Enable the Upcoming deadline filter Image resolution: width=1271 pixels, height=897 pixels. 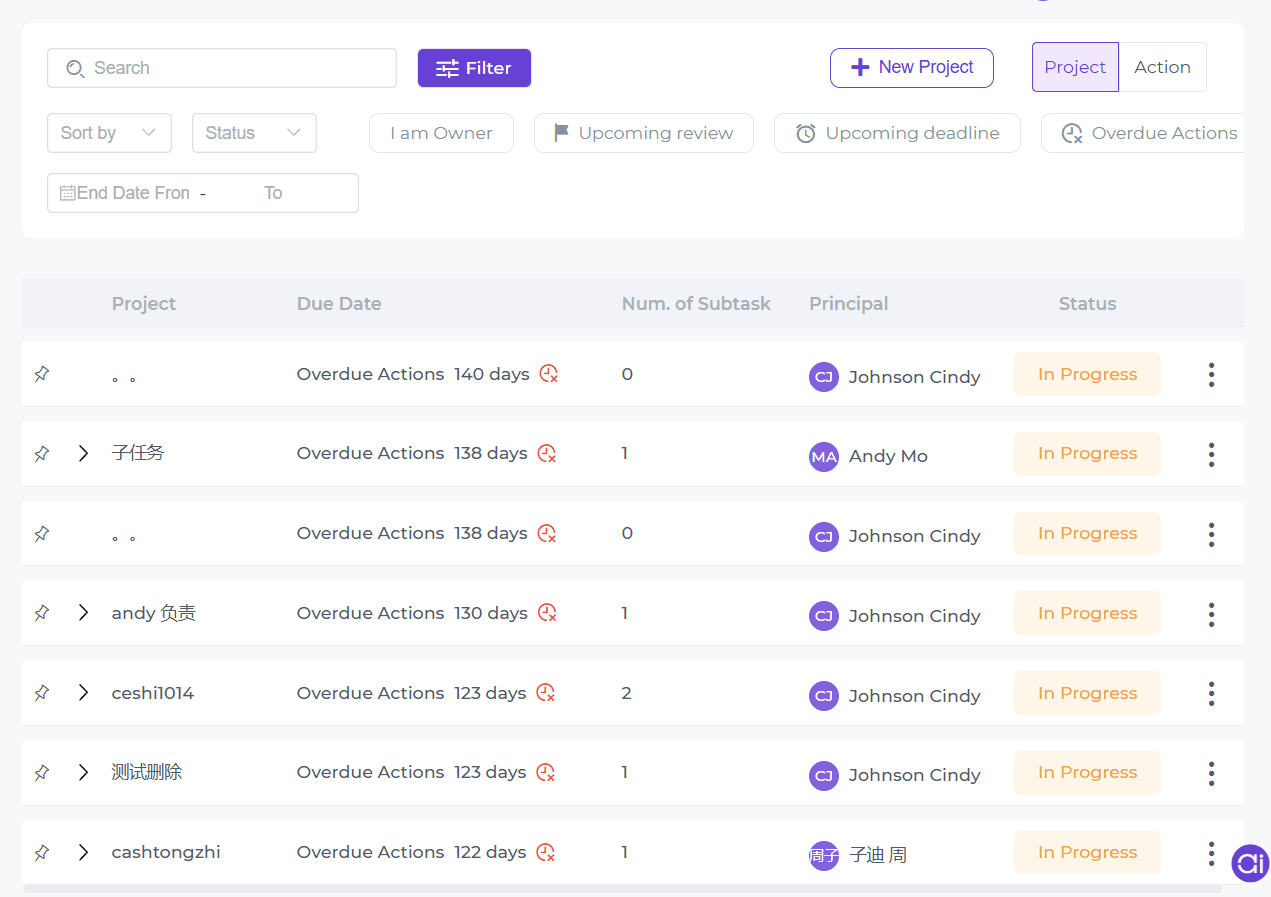pos(897,133)
